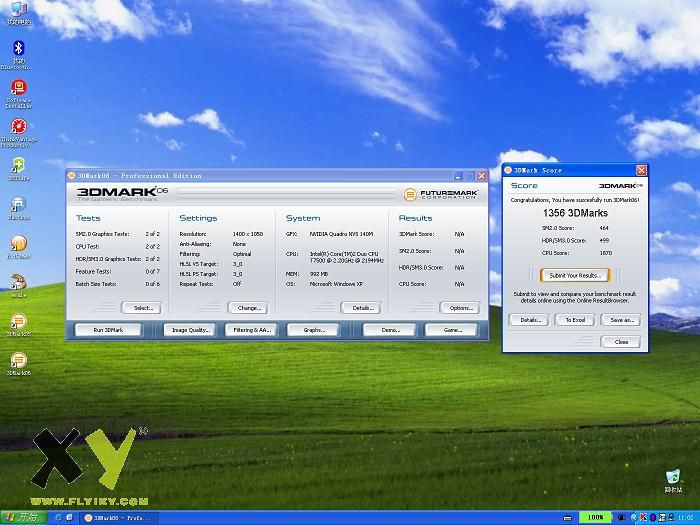The width and height of the screenshot is (700, 525).
Task: Launch the Demo... button
Action: tap(389, 330)
